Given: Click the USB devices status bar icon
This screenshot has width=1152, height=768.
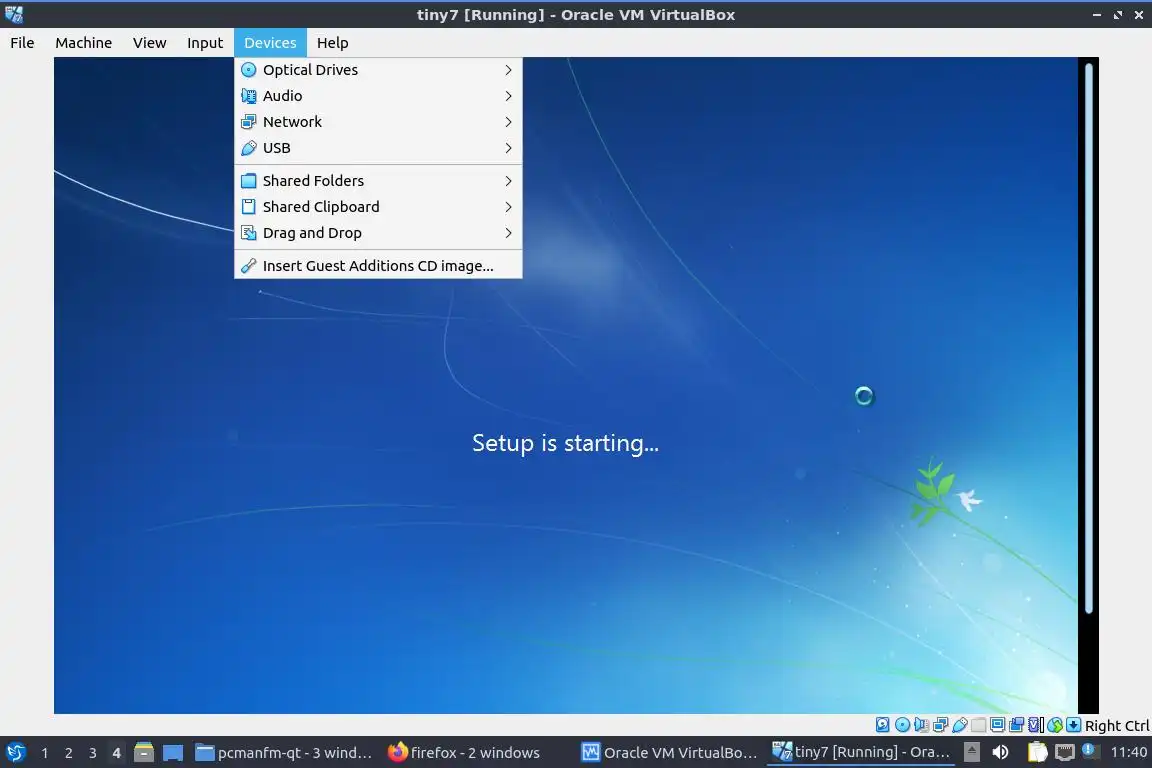Looking at the screenshot, I should coord(960,725).
